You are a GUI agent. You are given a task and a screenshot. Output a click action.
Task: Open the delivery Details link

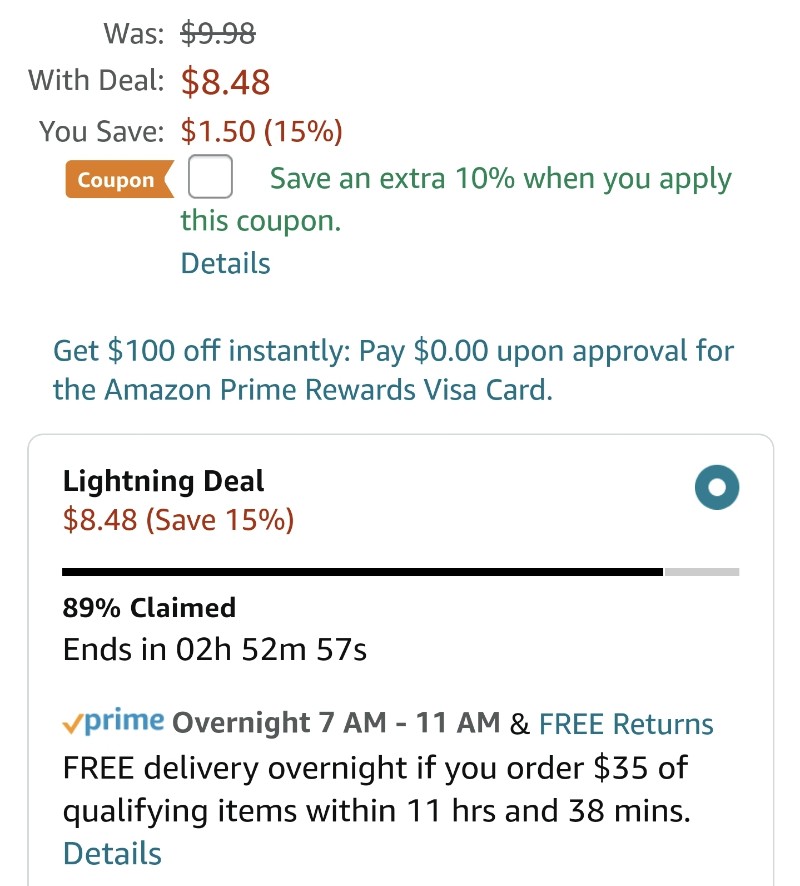[112, 853]
